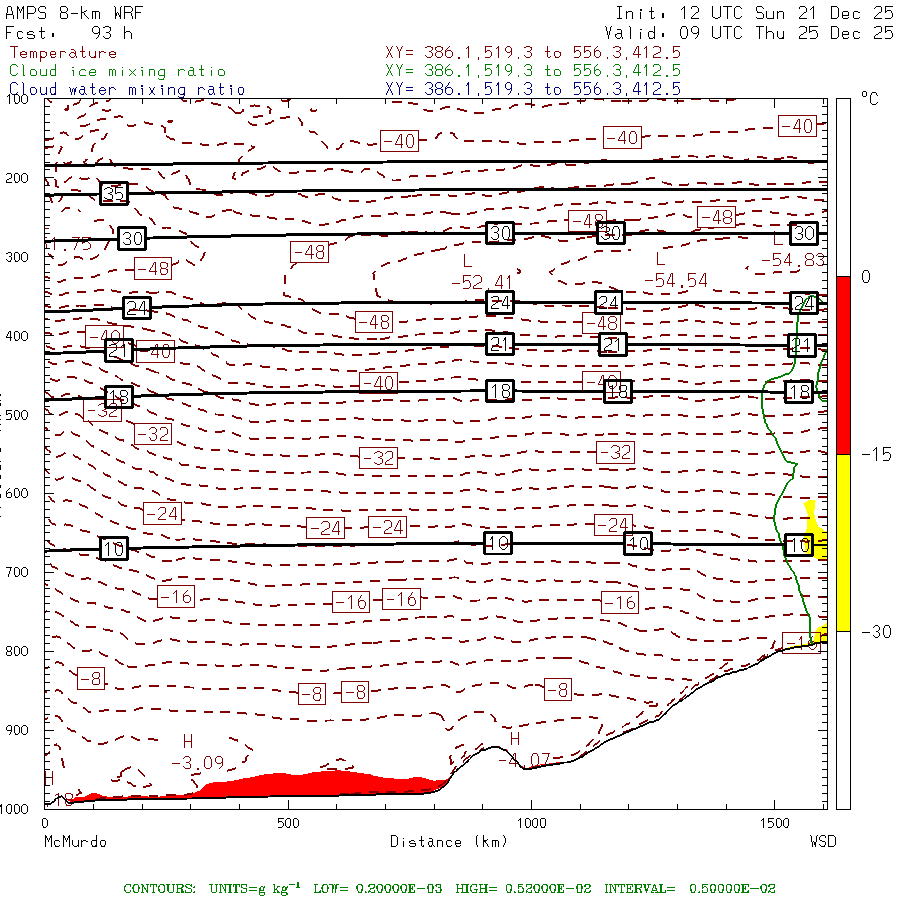The width and height of the screenshot is (900, 900).
Task: Click the "-54.83" low temperature value
Action: tap(793, 260)
